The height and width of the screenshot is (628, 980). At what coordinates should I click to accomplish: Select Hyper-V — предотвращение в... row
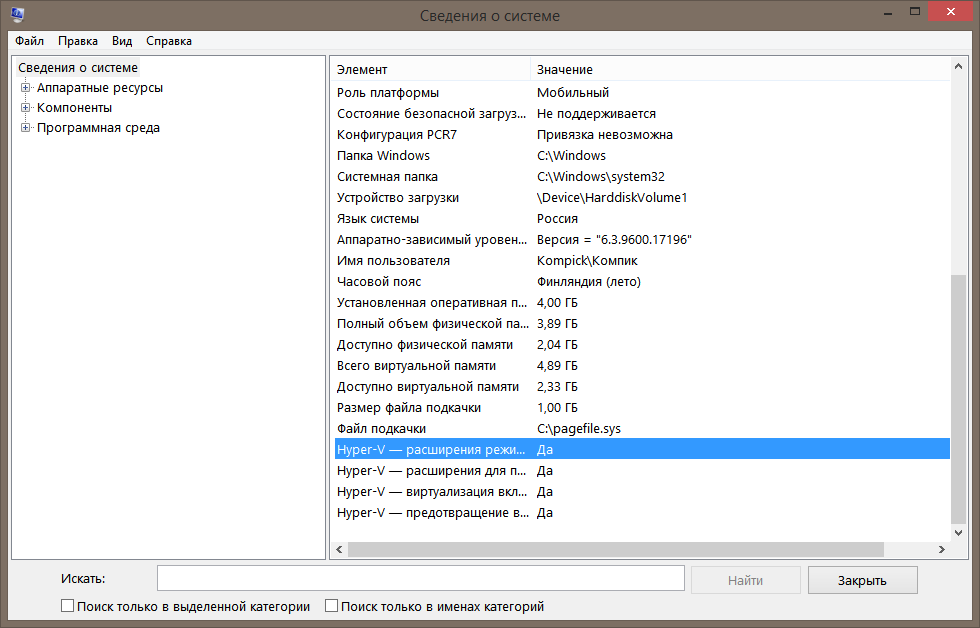point(642,512)
